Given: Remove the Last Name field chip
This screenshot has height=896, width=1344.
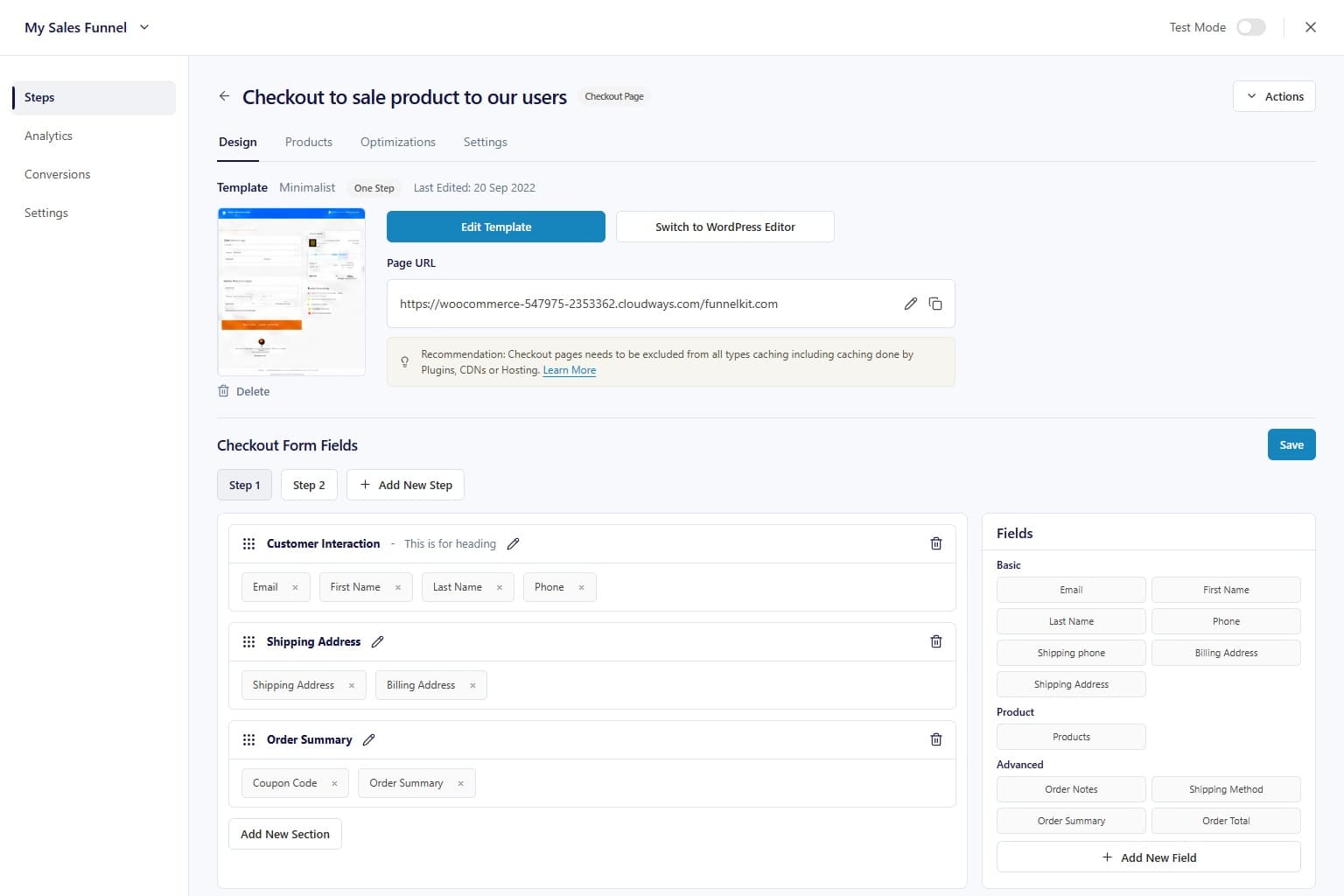Looking at the screenshot, I should pyautogui.click(x=500, y=588).
